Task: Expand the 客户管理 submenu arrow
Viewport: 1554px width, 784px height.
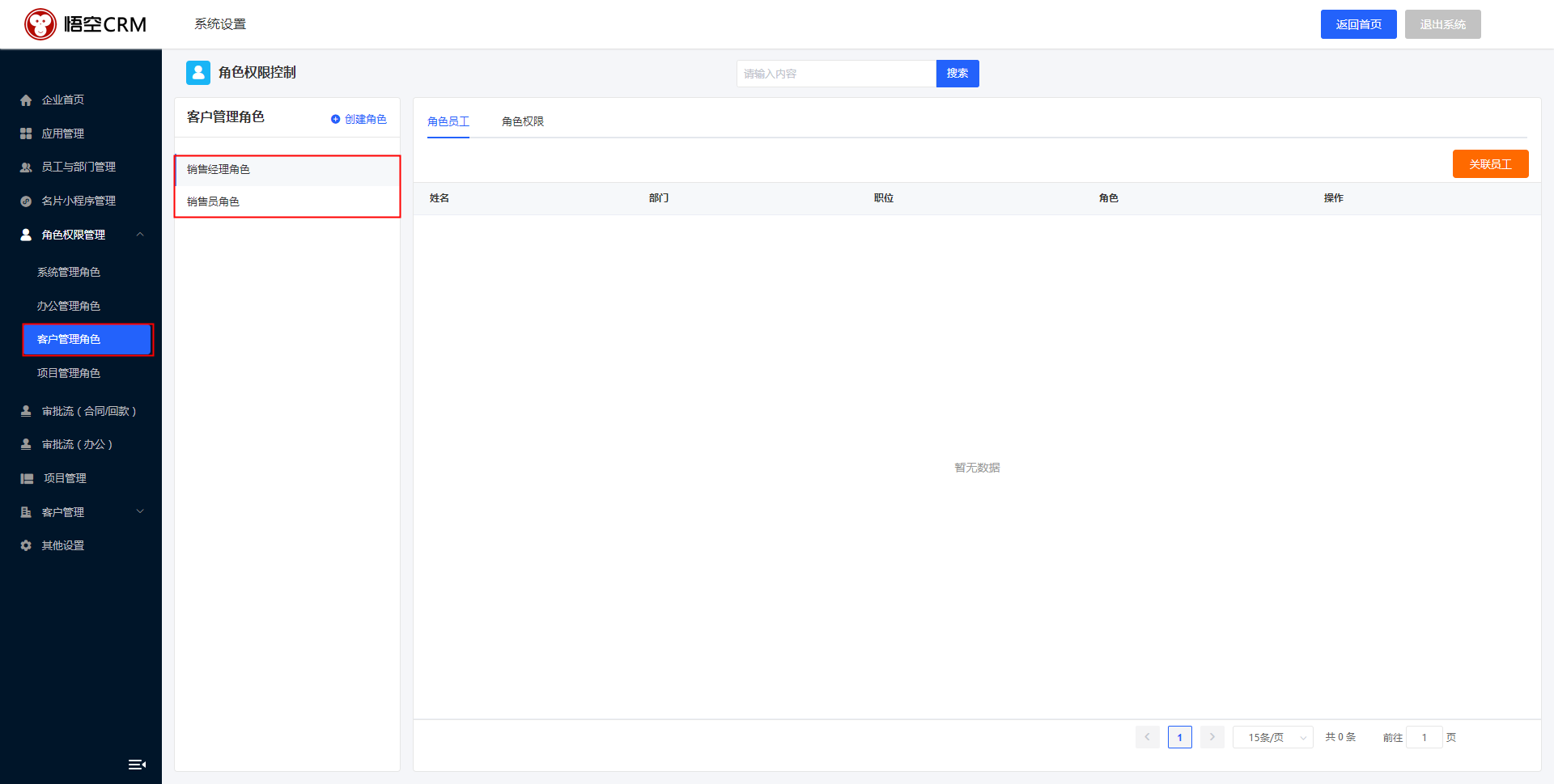Action: [140, 511]
